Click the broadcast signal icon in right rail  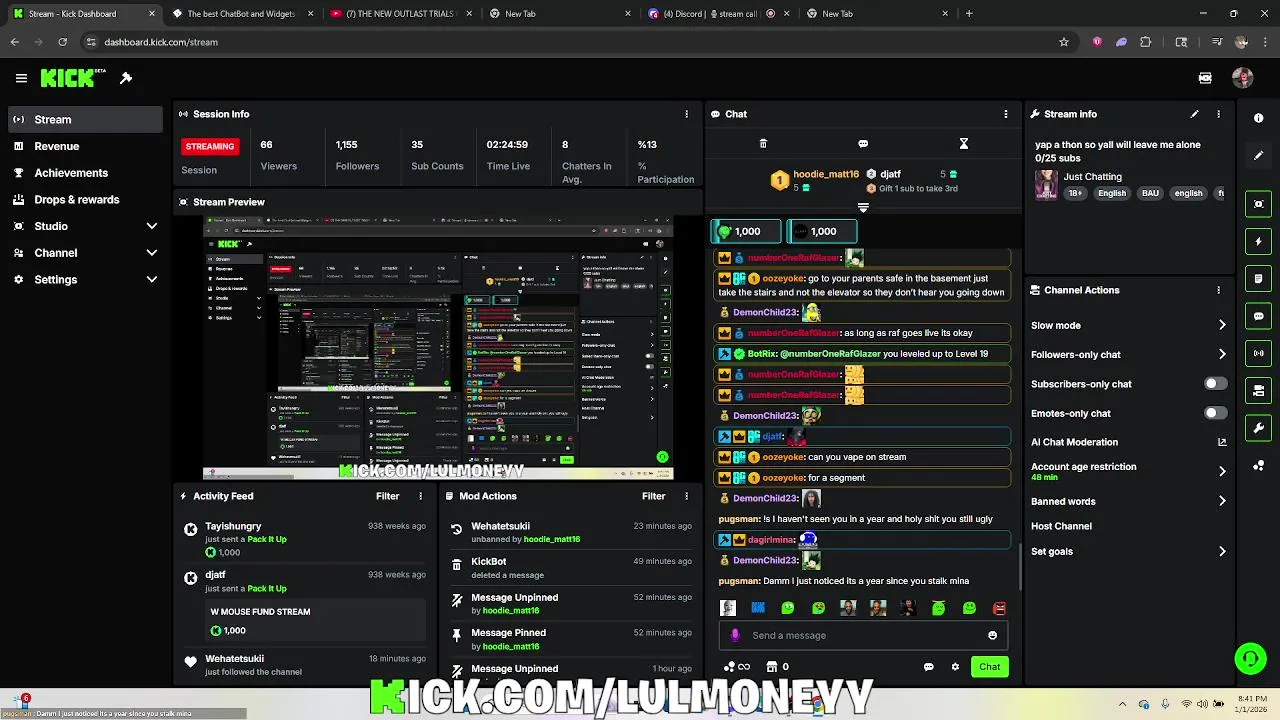click(1258, 353)
